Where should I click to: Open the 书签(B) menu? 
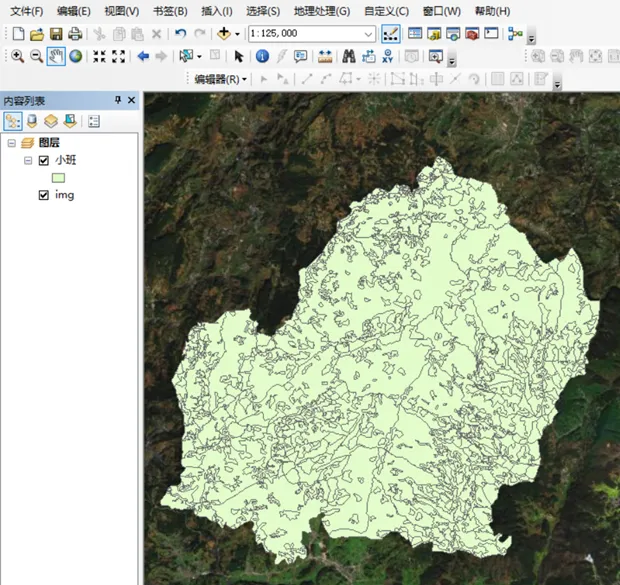(170, 11)
